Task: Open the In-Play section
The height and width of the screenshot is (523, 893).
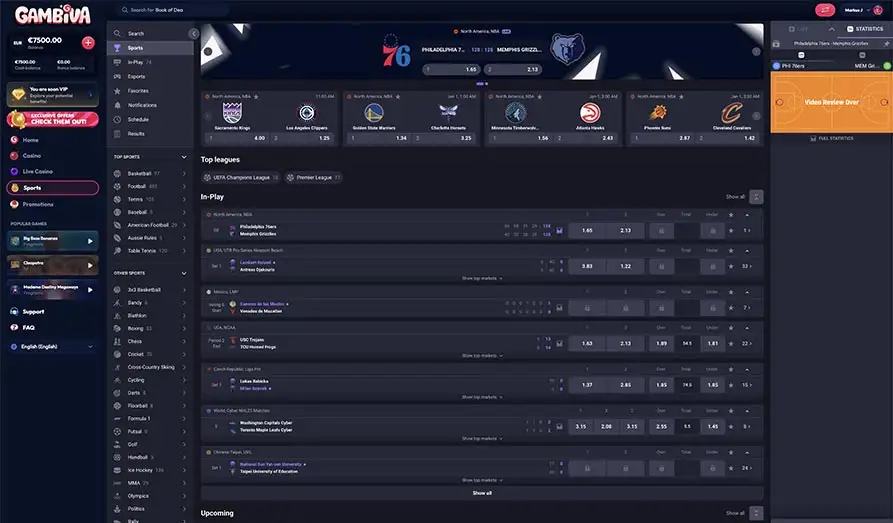Action: point(150,62)
